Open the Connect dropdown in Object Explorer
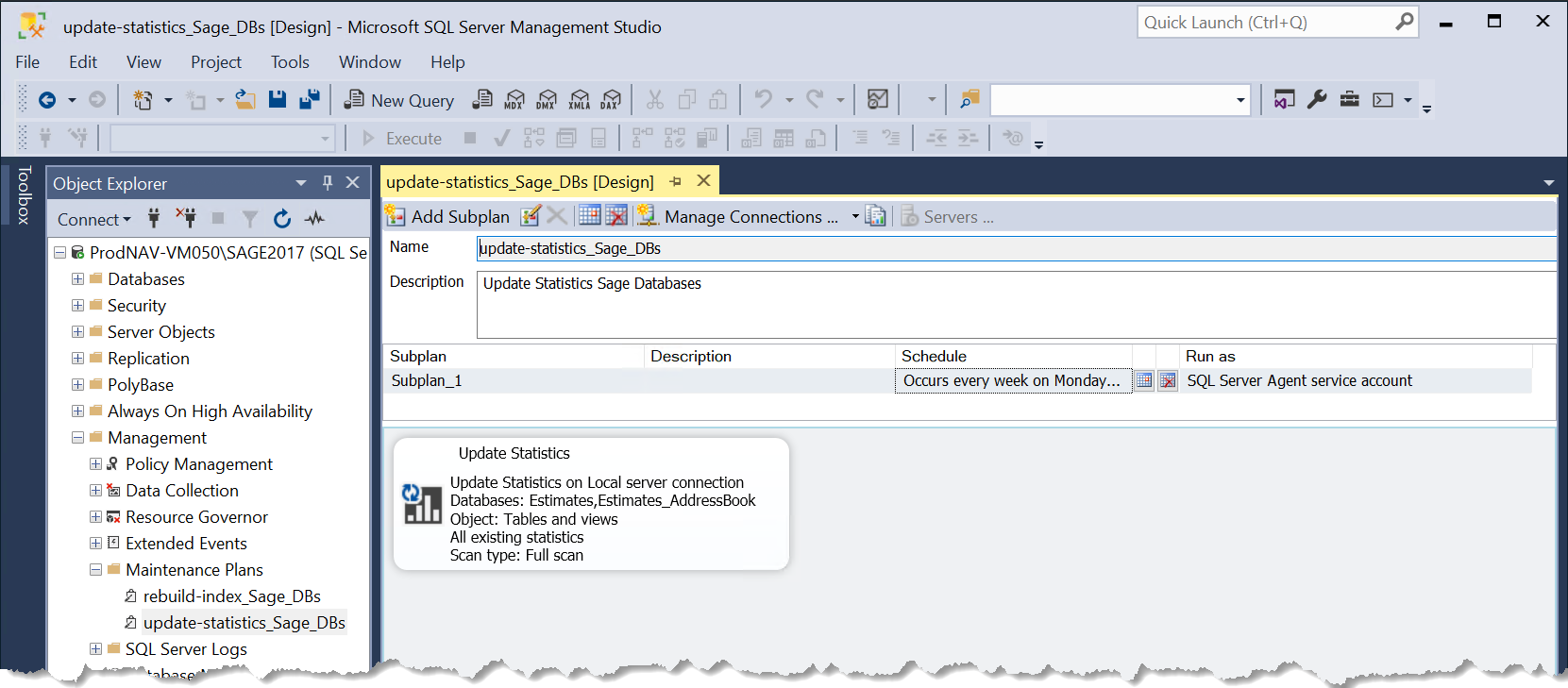The image size is (1568, 688). (x=93, y=219)
